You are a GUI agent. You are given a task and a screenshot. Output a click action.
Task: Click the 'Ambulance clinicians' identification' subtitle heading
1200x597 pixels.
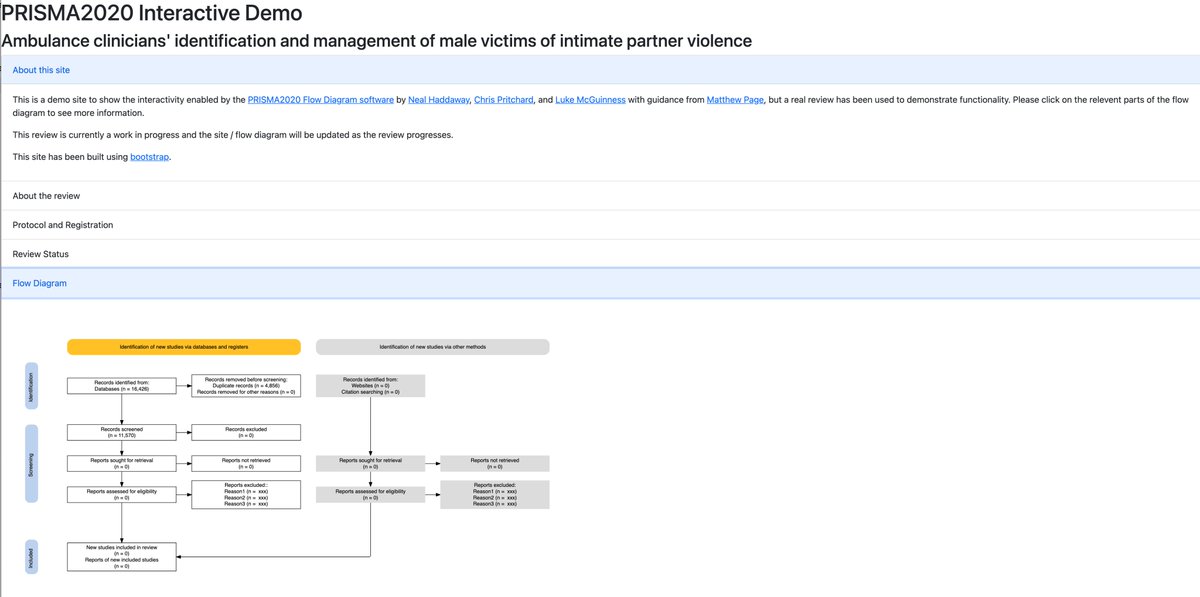click(x=376, y=41)
